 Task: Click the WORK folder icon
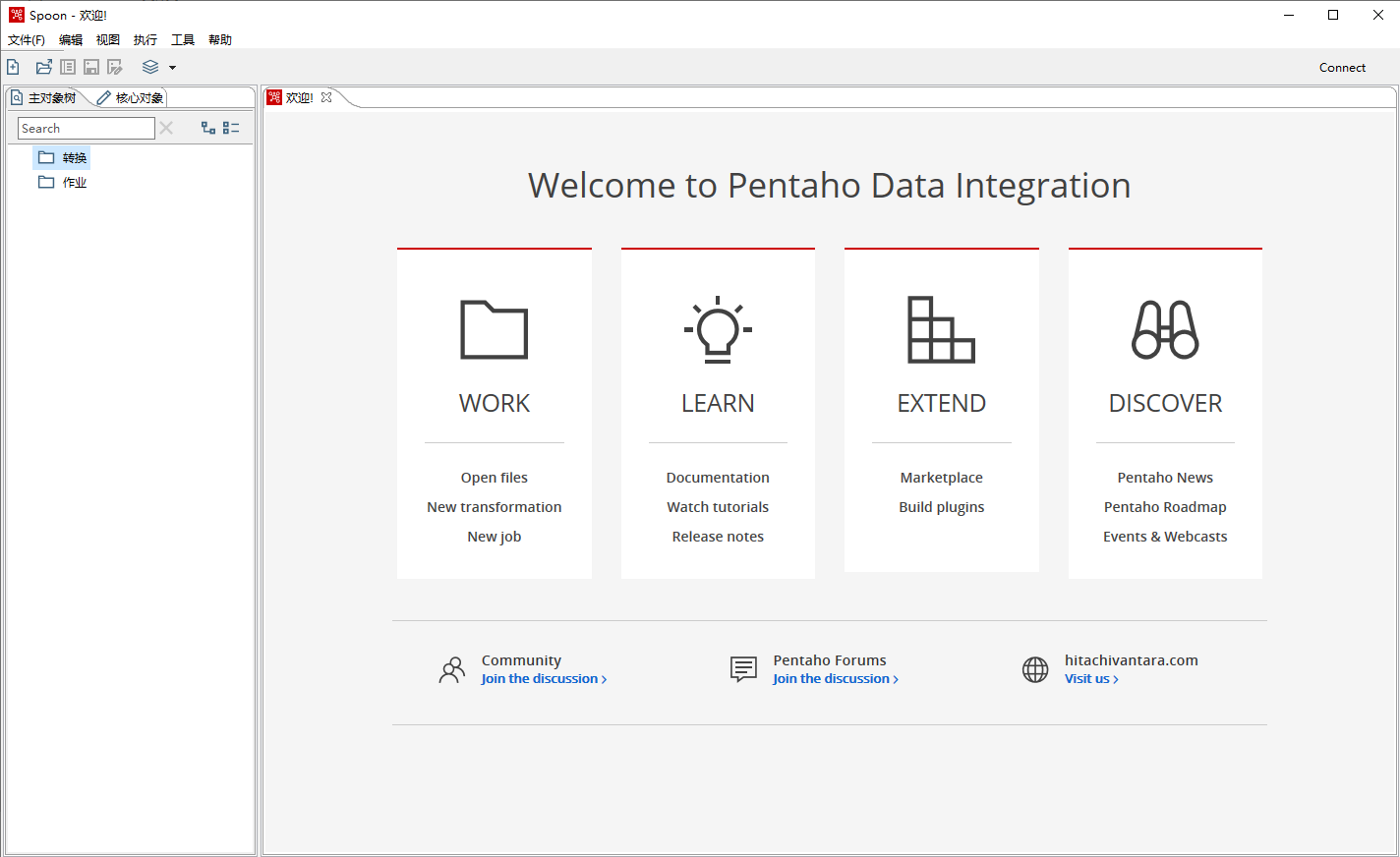(x=495, y=329)
